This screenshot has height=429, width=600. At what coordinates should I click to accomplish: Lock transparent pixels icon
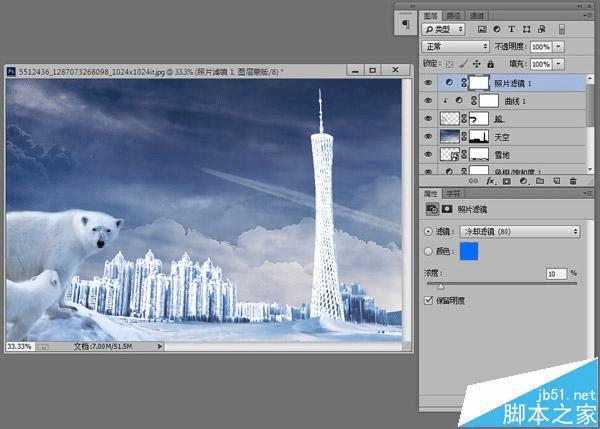(450, 64)
